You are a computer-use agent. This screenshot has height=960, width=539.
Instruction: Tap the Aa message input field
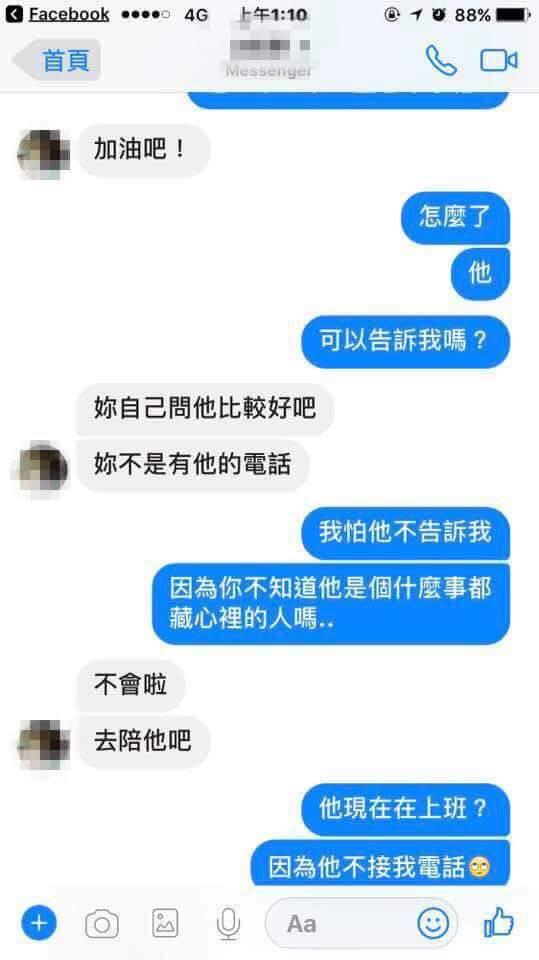coord(361,923)
